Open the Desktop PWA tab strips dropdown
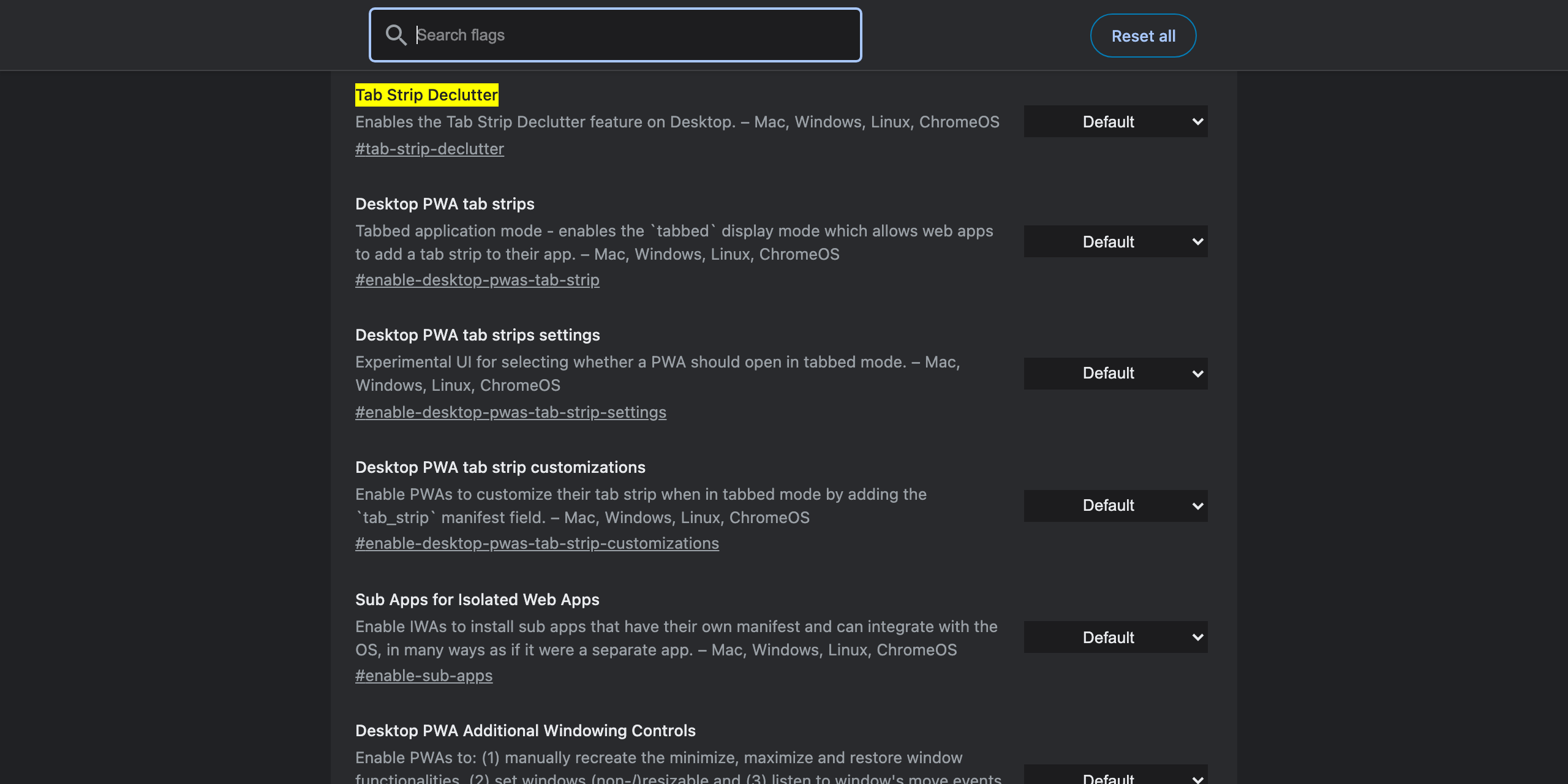Viewport: 1568px width, 784px height. (1115, 241)
